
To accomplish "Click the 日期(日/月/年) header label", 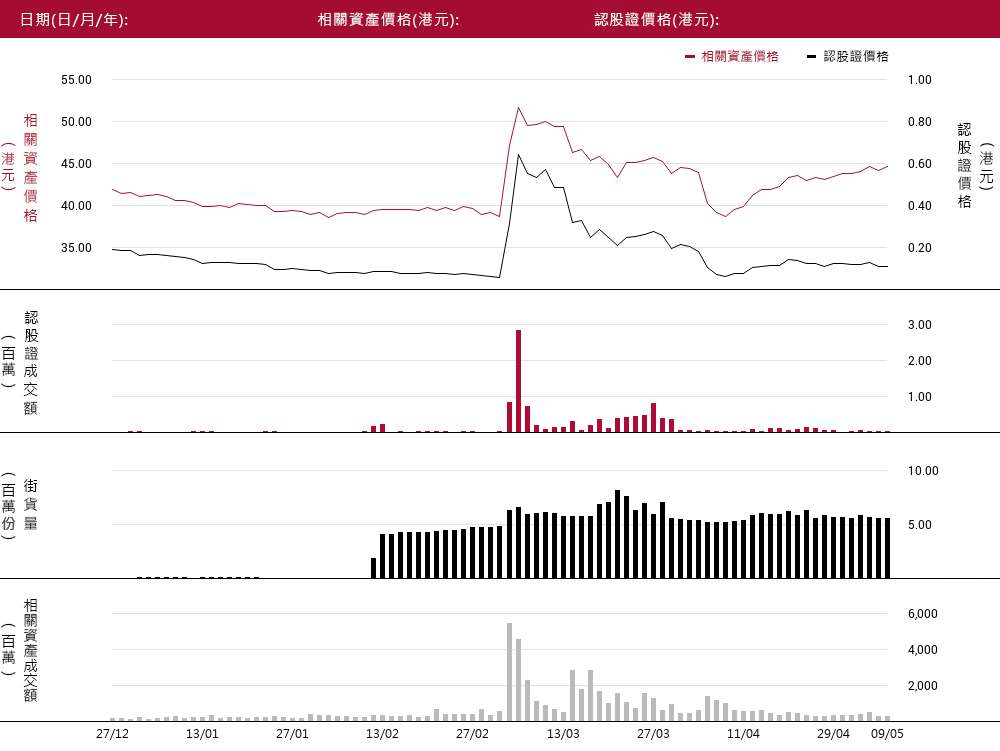I will coord(74,20).
